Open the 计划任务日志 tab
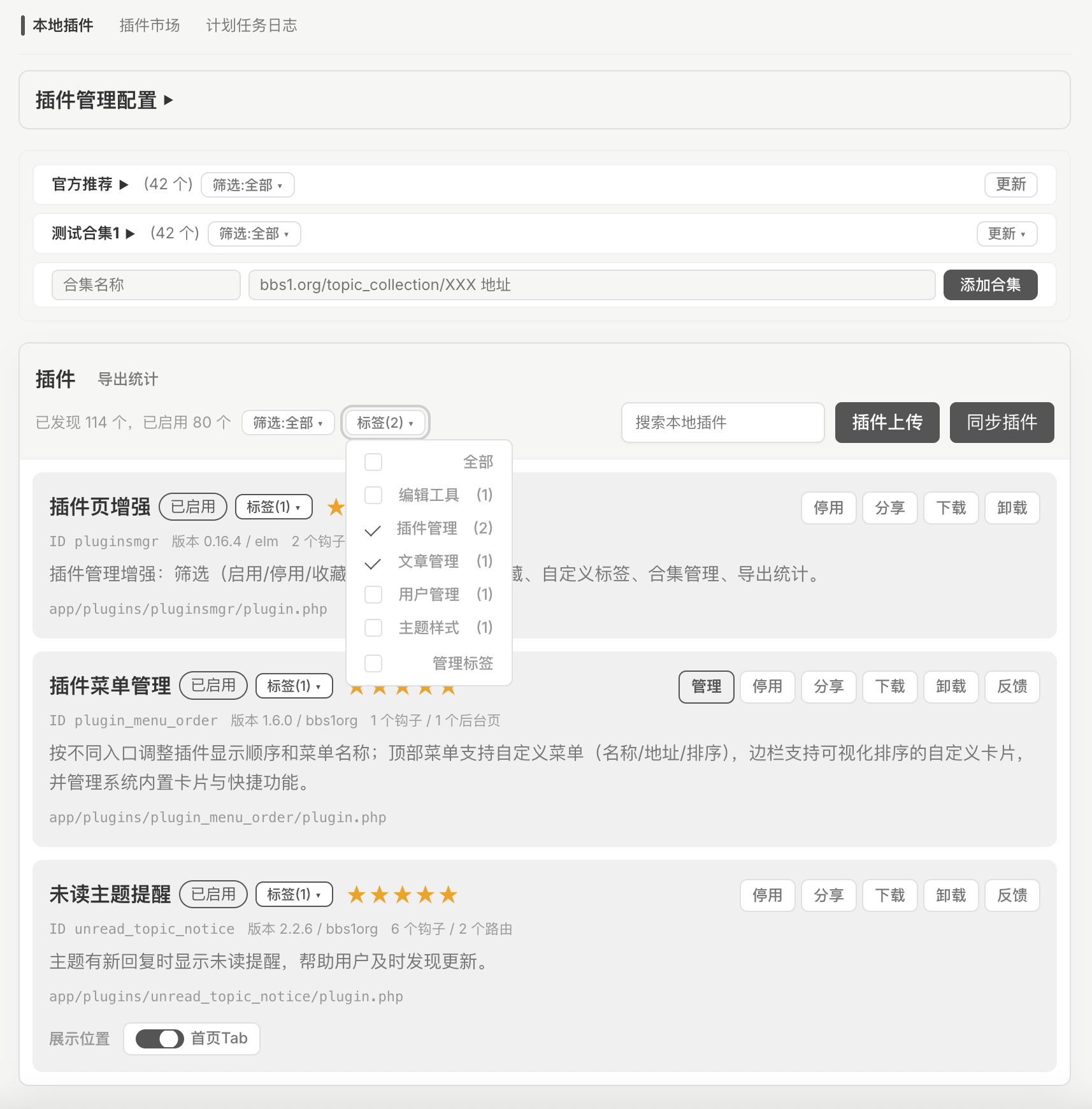This screenshot has height=1109, width=1092. 252,25
